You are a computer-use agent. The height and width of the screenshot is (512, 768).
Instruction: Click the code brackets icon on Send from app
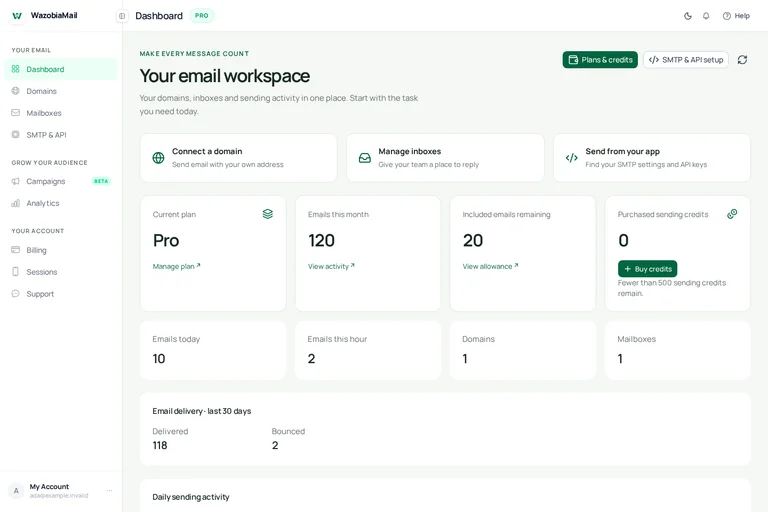point(572,158)
